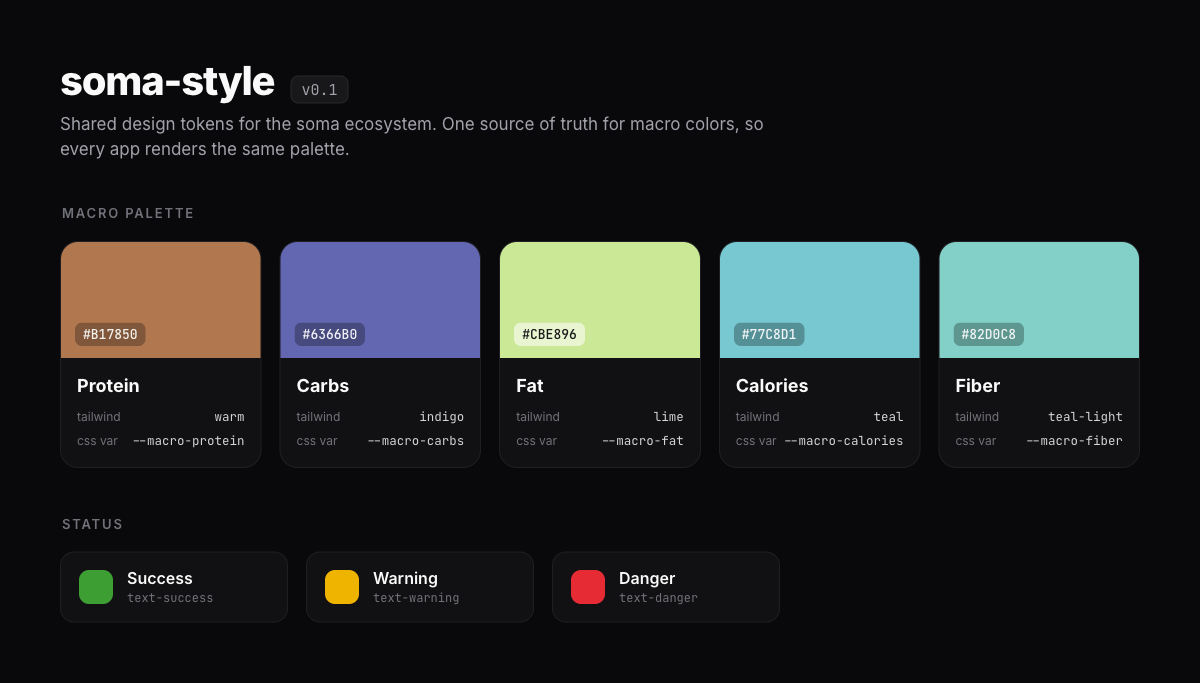Click the Carbs indigo color swatch

coord(380,300)
